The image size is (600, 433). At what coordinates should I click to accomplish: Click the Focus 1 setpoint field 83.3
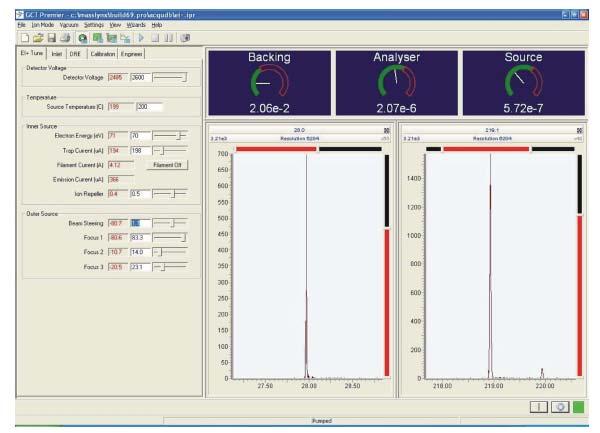140,238
